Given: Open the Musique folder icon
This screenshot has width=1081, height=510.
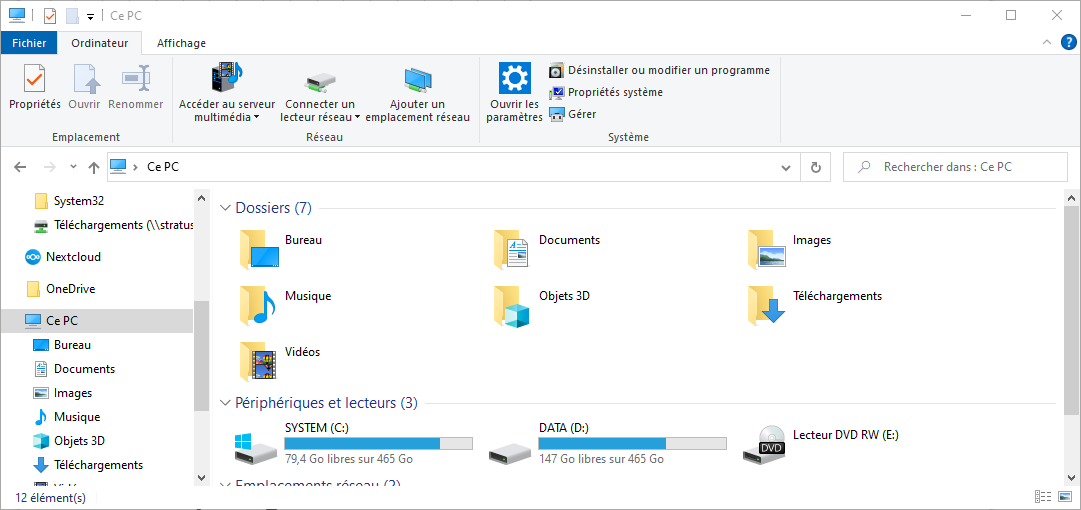Looking at the screenshot, I should pos(257,305).
